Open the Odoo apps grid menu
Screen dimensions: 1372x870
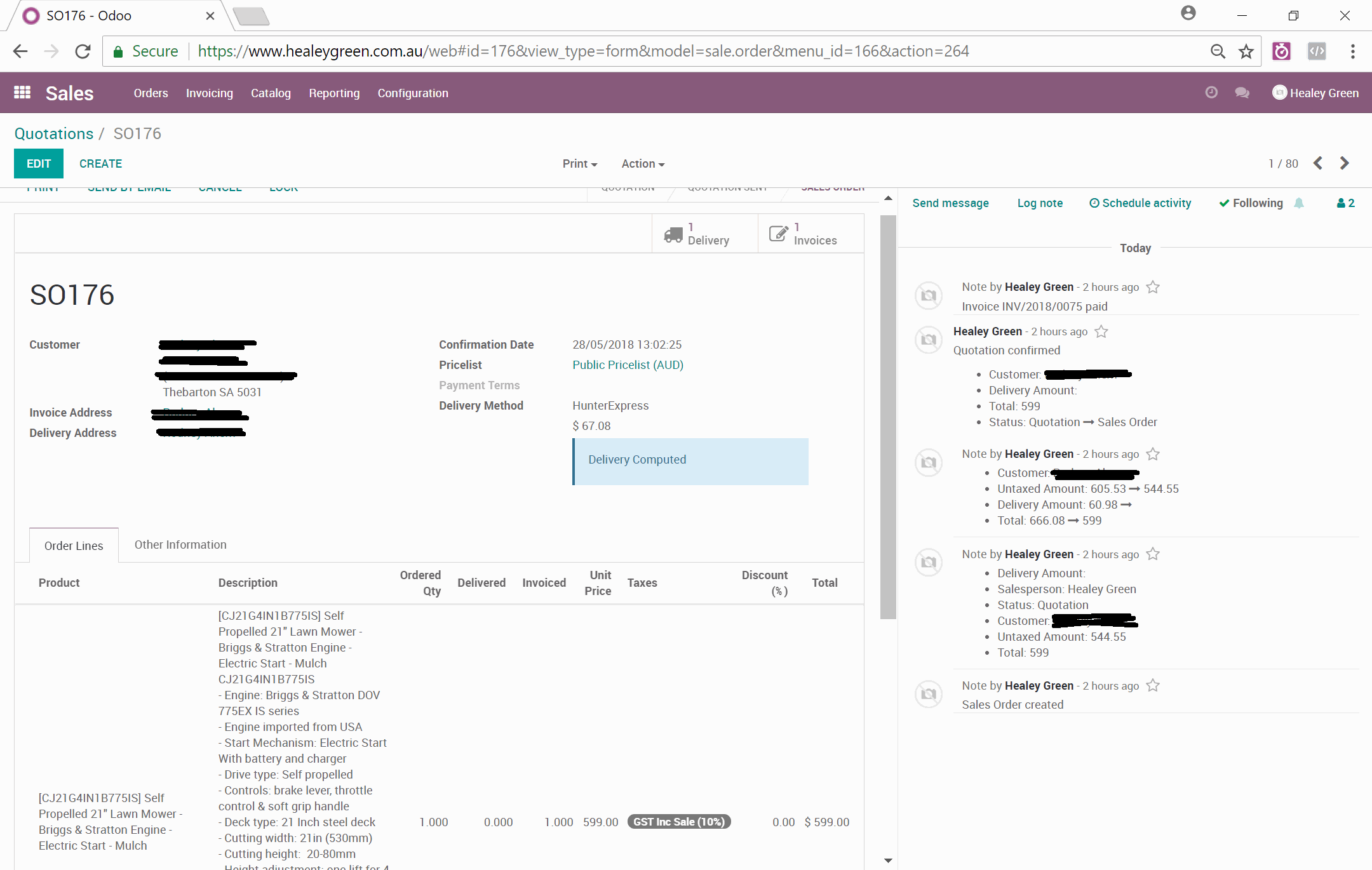pos(22,93)
